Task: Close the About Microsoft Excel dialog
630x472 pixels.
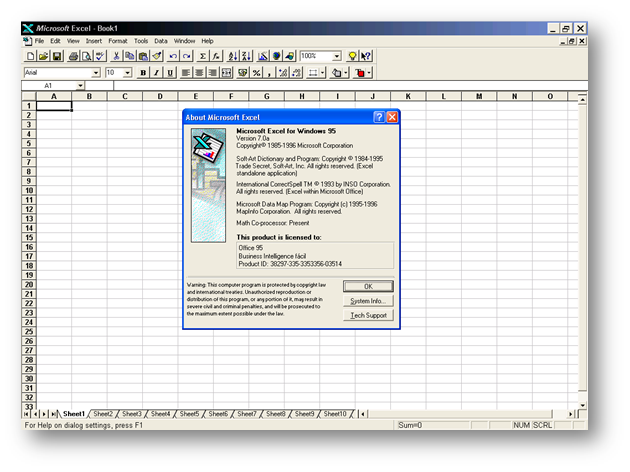Action: tap(392, 117)
